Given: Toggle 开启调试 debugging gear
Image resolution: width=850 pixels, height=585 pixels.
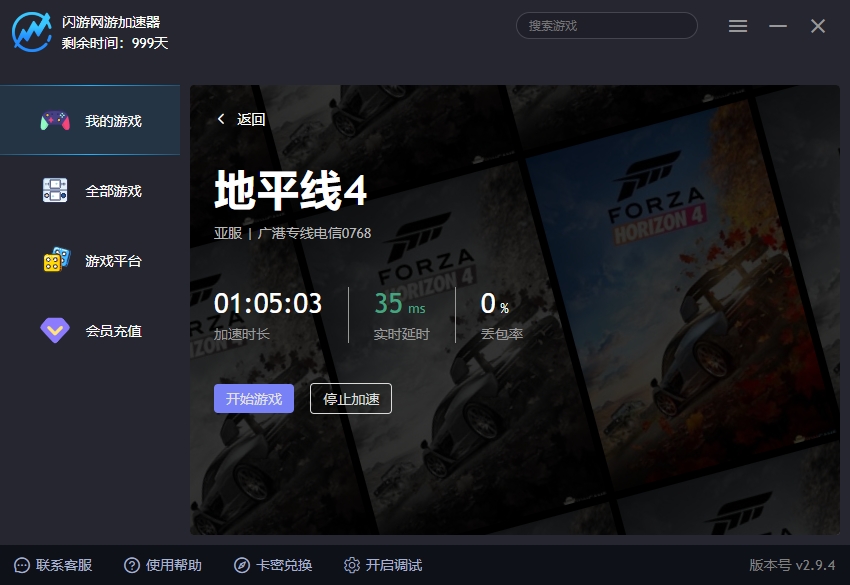Looking at the screenshot, I should coord(352,565).
